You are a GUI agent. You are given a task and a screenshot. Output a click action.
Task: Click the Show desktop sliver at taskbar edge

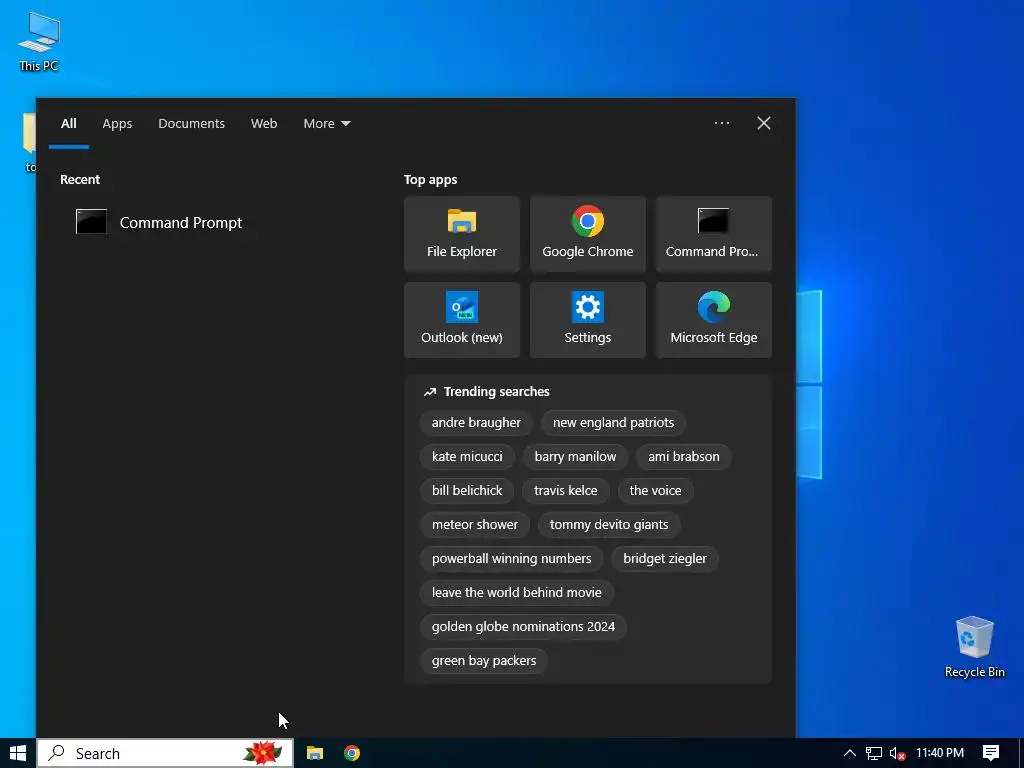[x=1021, y=753]
